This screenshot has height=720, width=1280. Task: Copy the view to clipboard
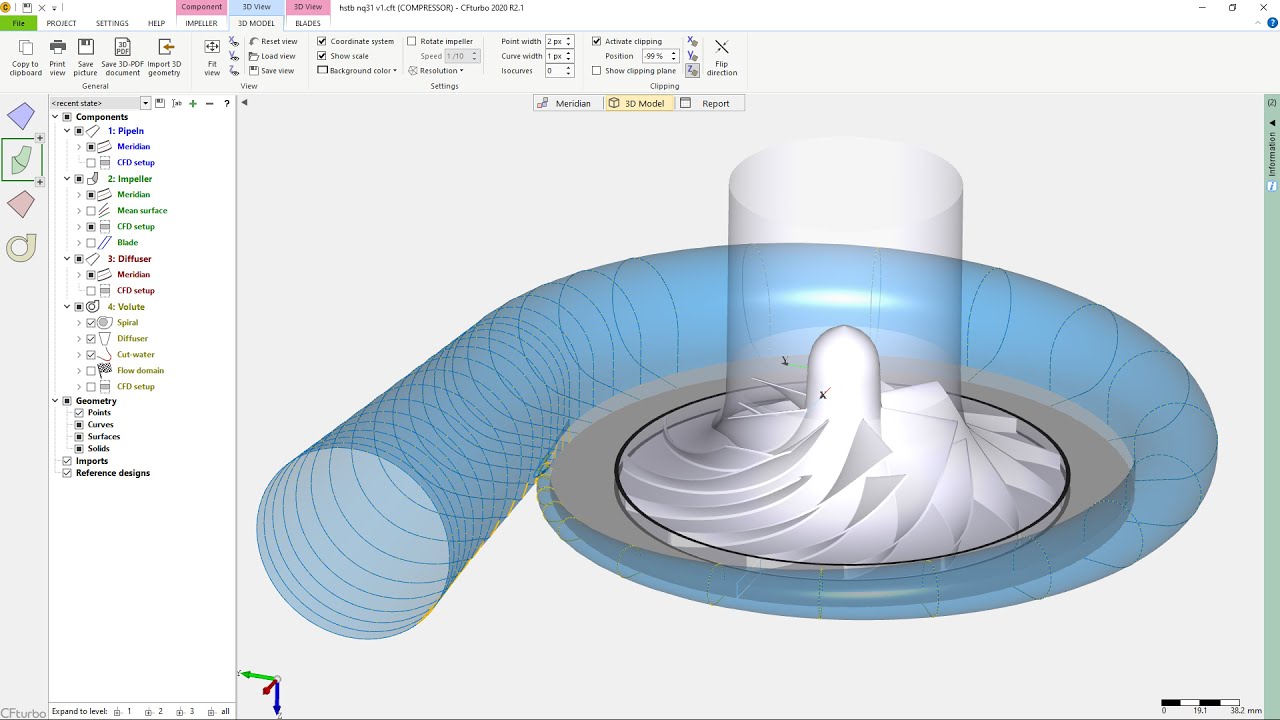pos(25,57)
